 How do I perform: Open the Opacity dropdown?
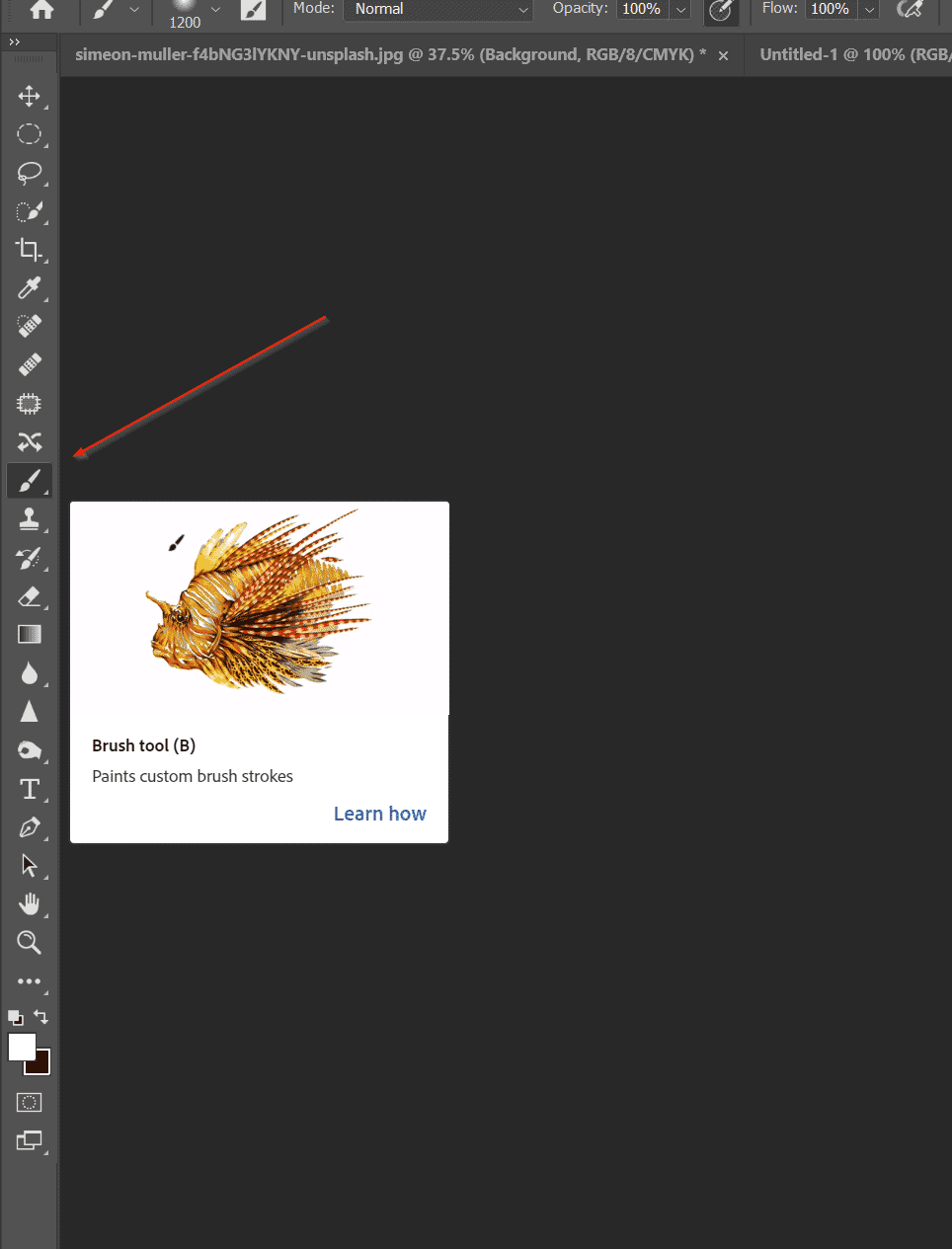[x=679, y=9]
